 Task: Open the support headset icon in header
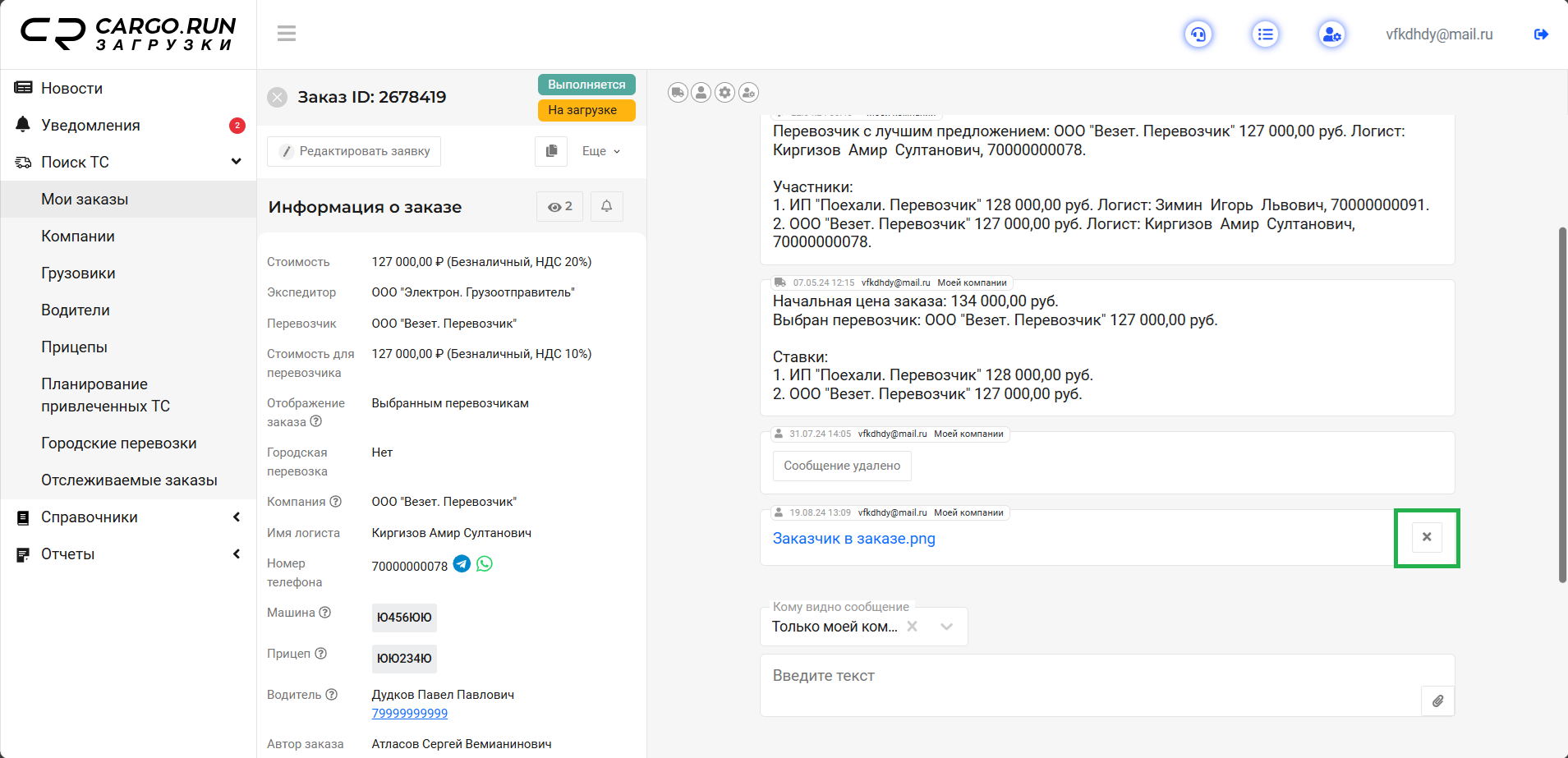click(1198, 34)
